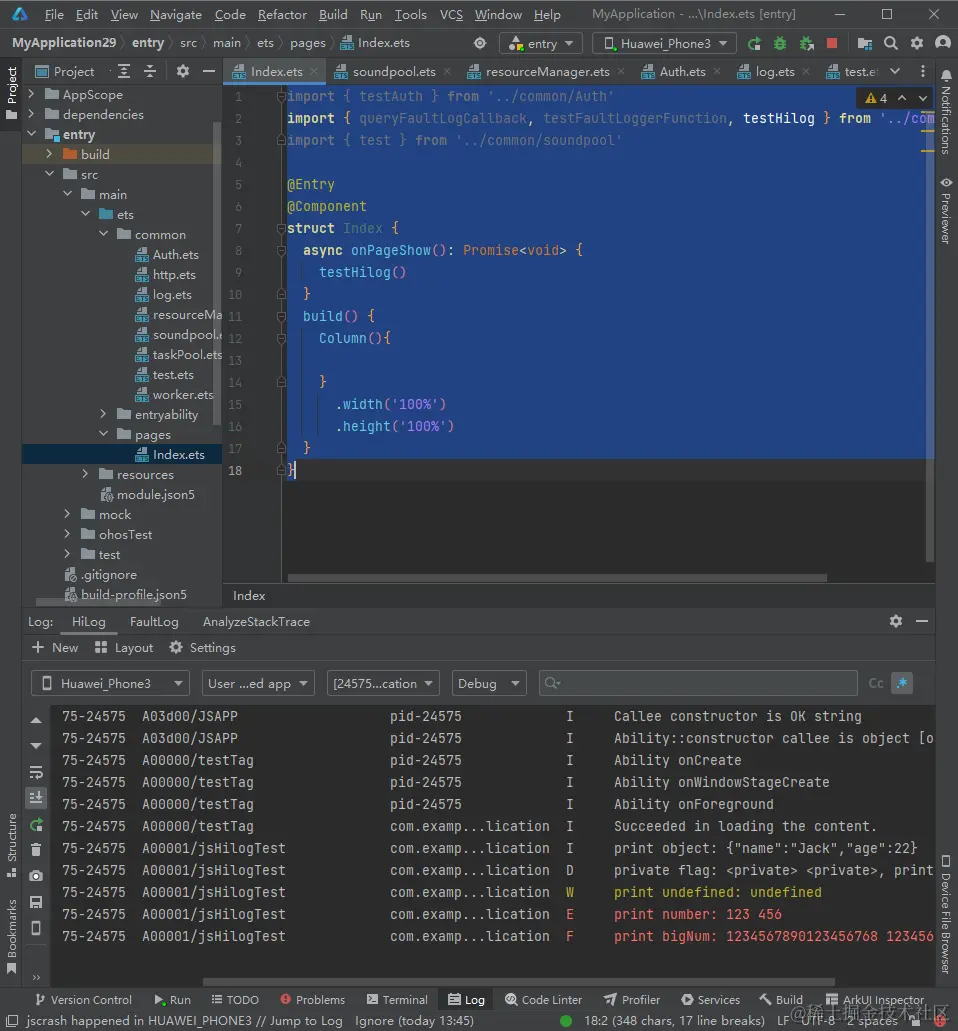Click the green Debug bug icon
The image size is (958, 1031).
(x=780, y=44)
